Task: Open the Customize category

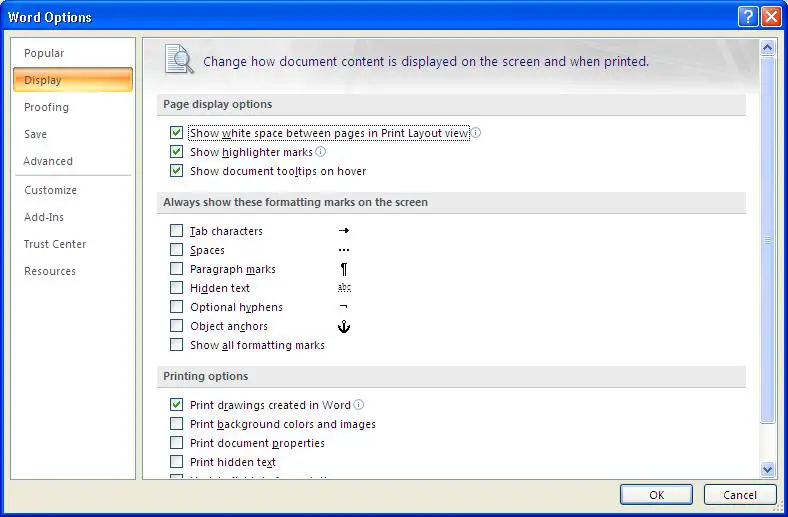Action: click(73, 190)
